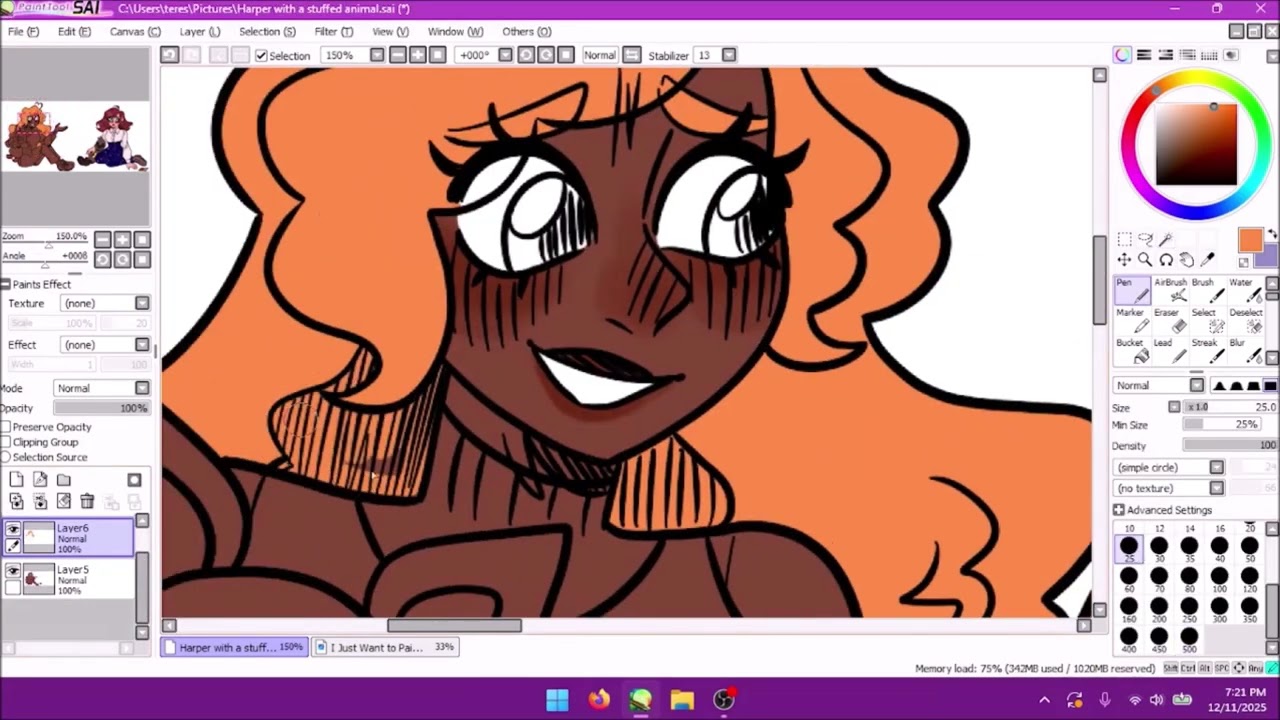Select the Marker tool

coord(1133,320)
